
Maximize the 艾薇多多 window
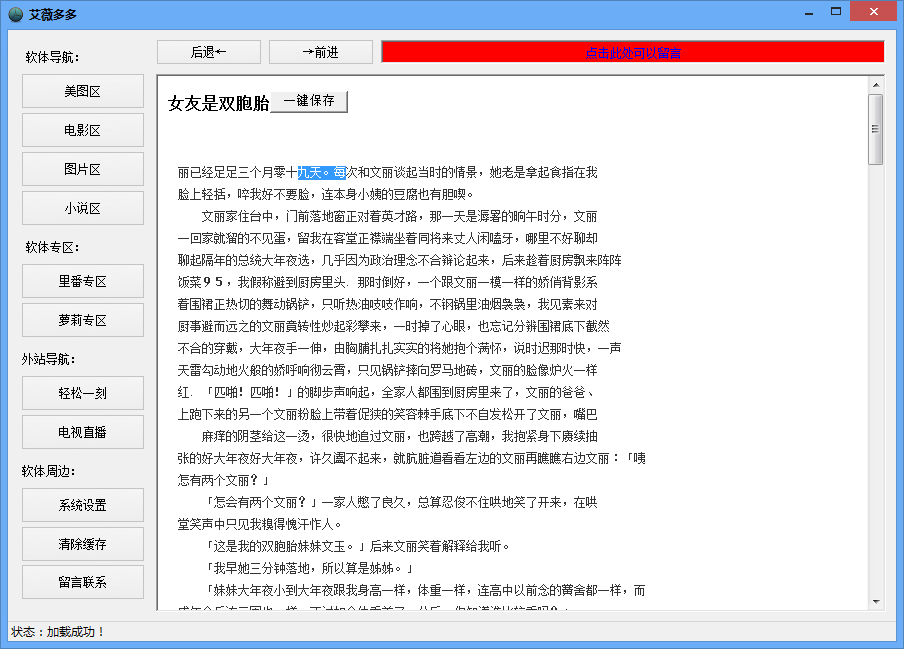click(836, 12)
